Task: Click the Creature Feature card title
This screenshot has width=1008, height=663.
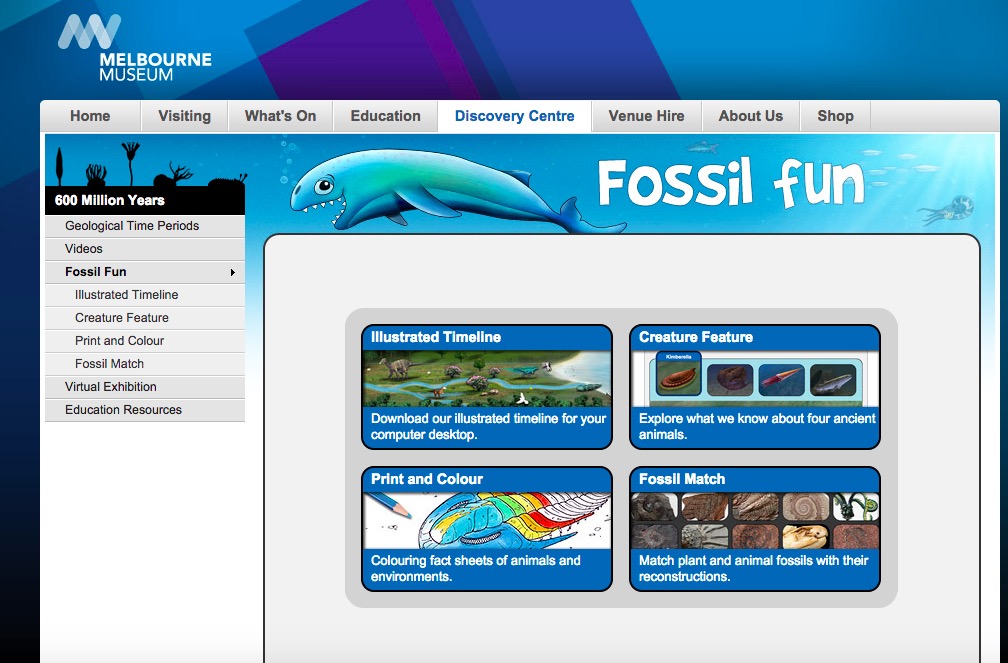Action: [x=696, y=337]
